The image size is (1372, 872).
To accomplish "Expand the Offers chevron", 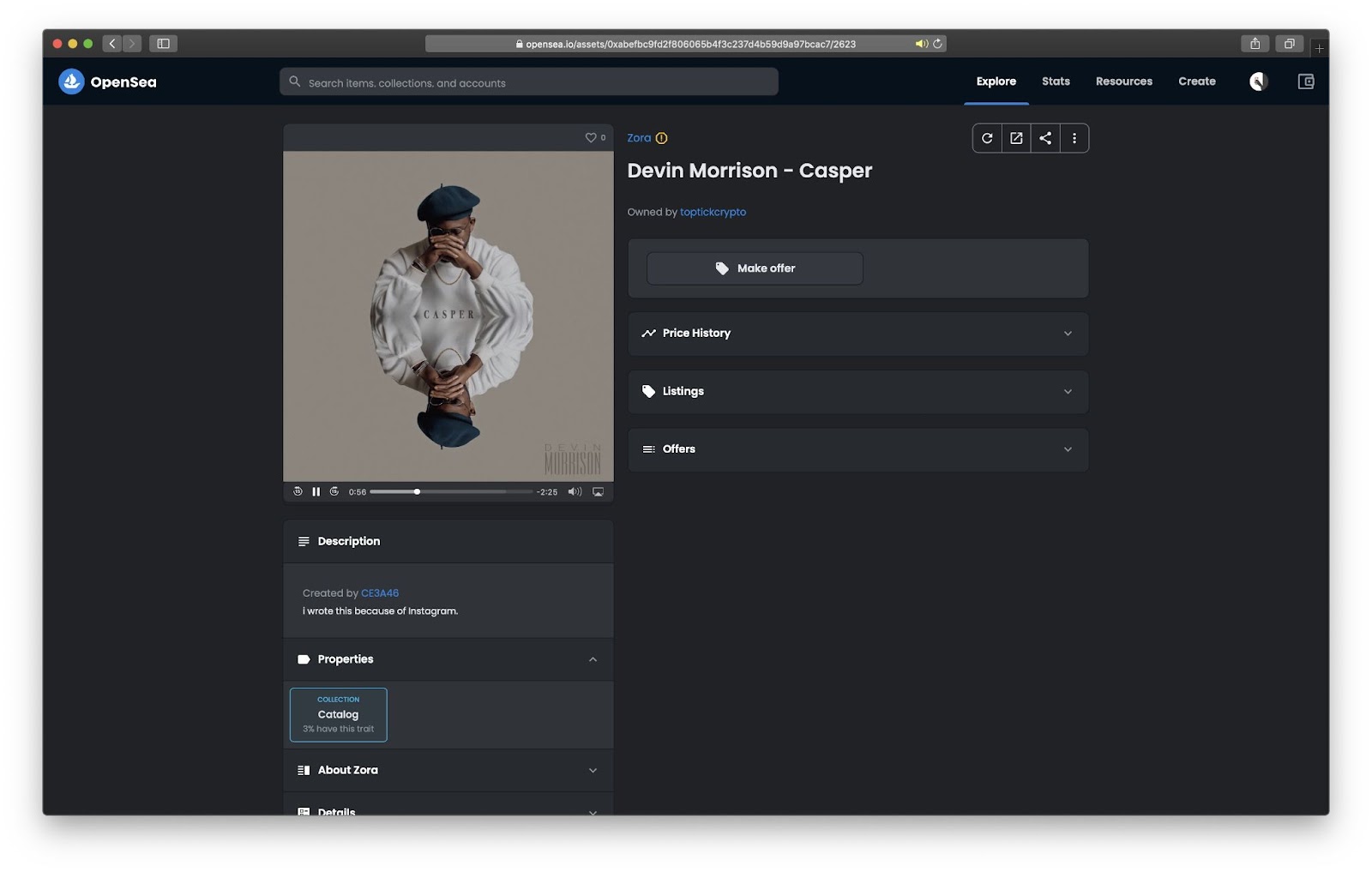I will tap(1068, 449).
